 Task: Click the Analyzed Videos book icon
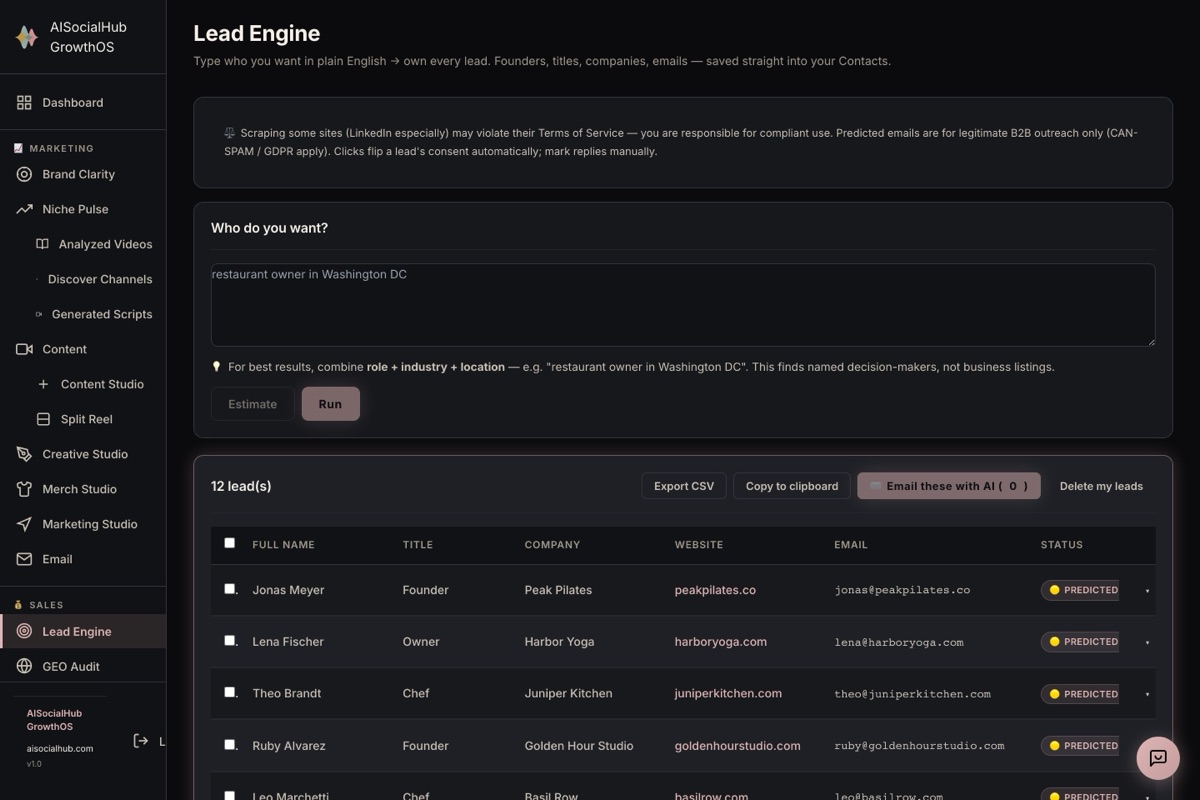(x=42, y=244)
